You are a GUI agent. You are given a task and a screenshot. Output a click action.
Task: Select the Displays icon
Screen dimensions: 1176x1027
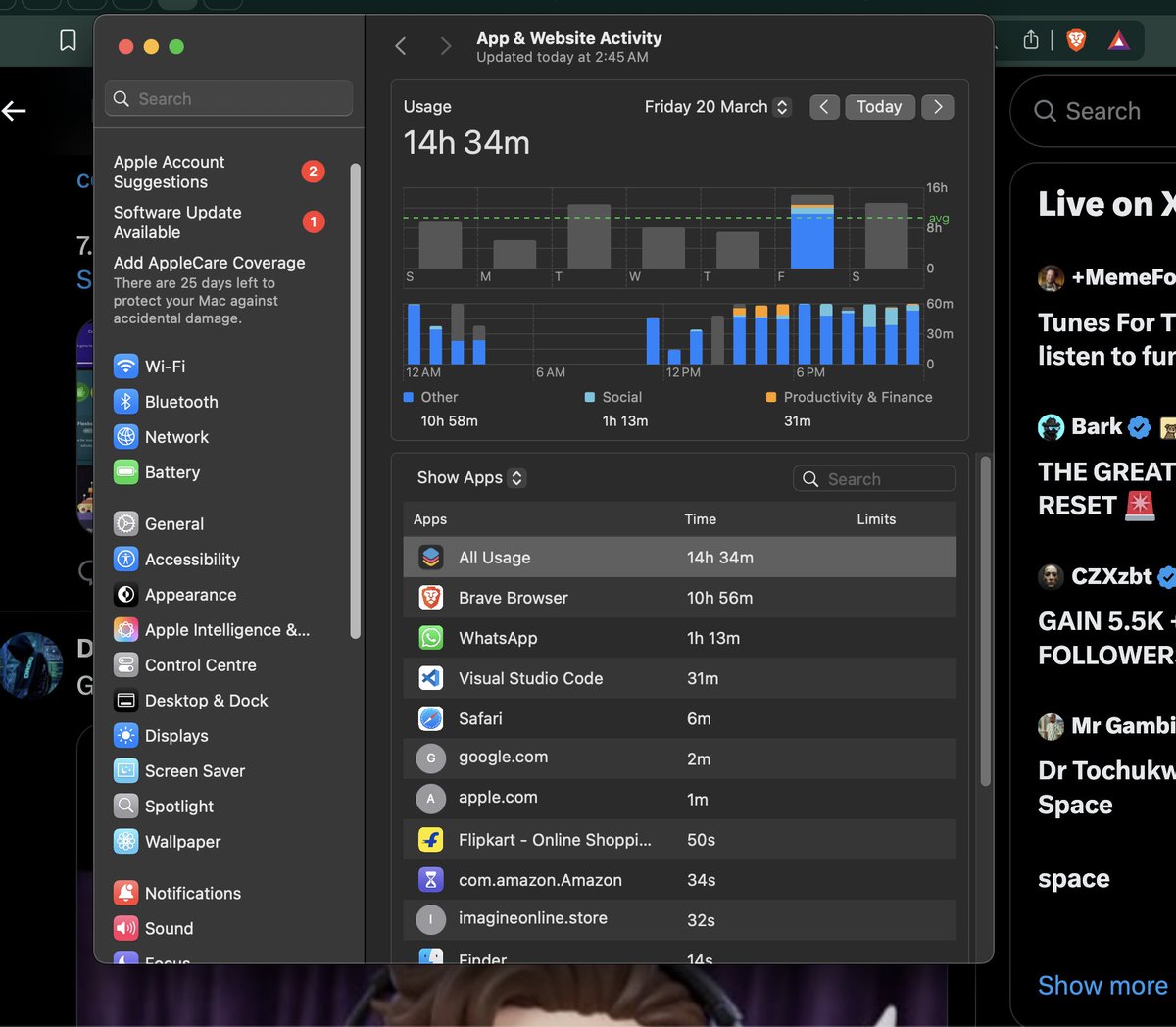[x=125, y=736]
